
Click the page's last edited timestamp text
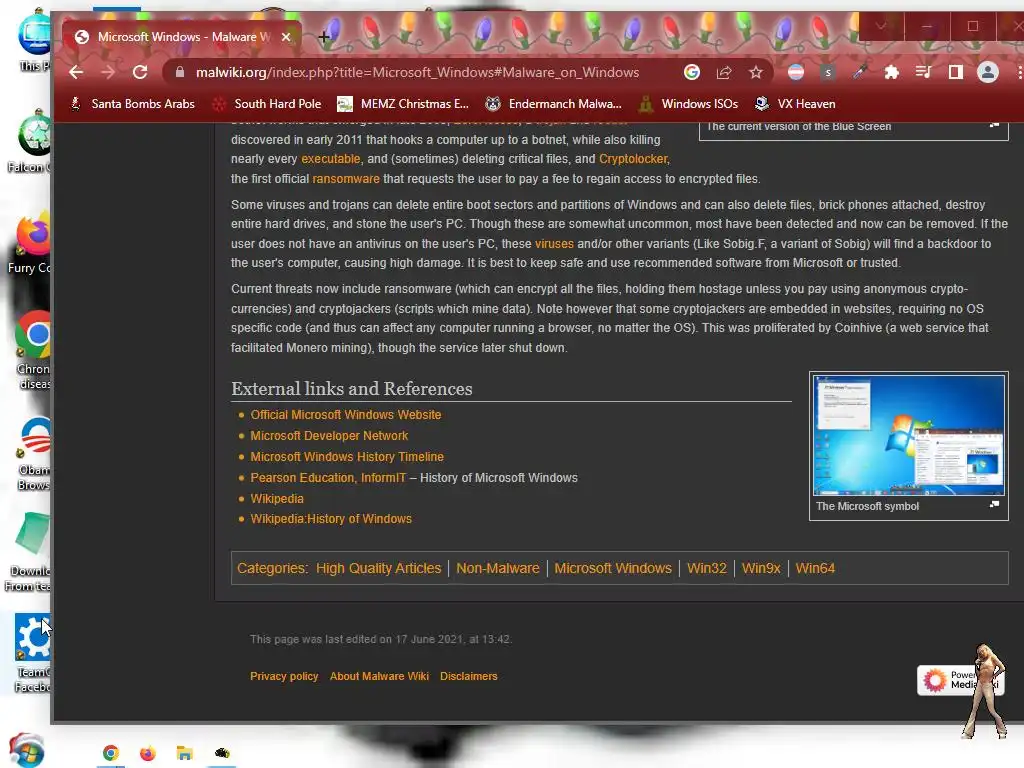tap(381, 639)
